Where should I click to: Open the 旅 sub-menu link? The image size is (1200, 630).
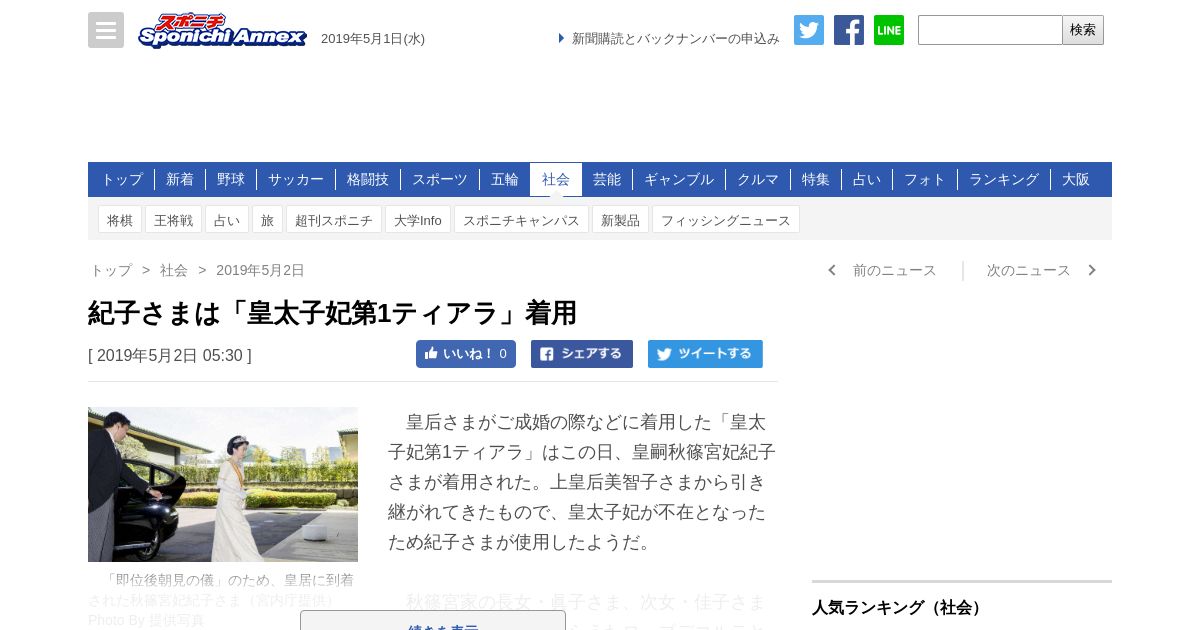267,220
